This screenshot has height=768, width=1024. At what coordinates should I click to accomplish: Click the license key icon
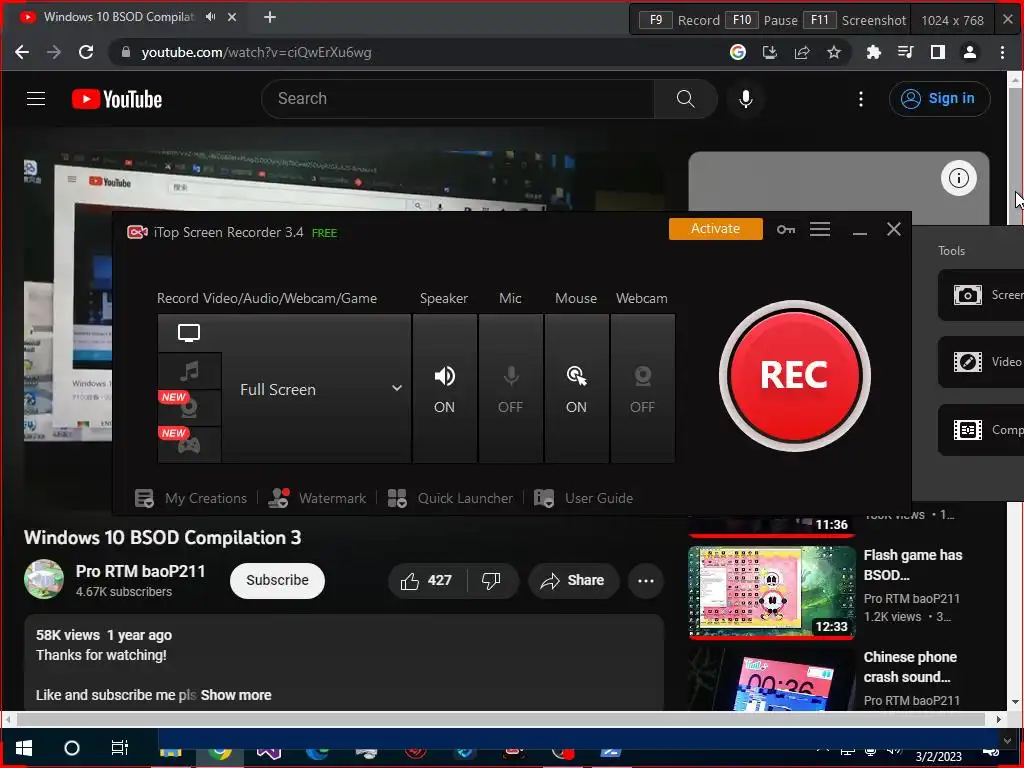786,229
